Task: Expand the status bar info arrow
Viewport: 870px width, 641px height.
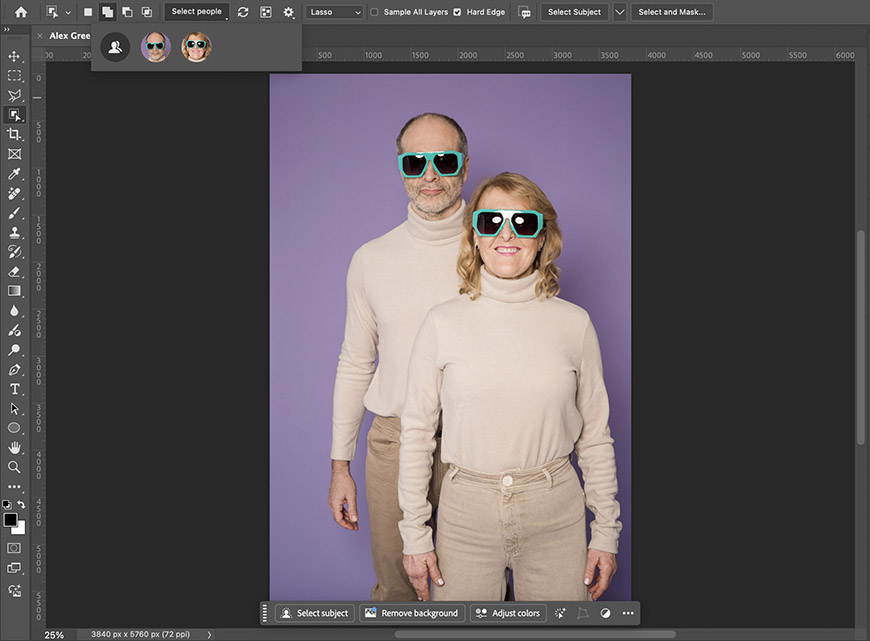Action: (209, 634)
